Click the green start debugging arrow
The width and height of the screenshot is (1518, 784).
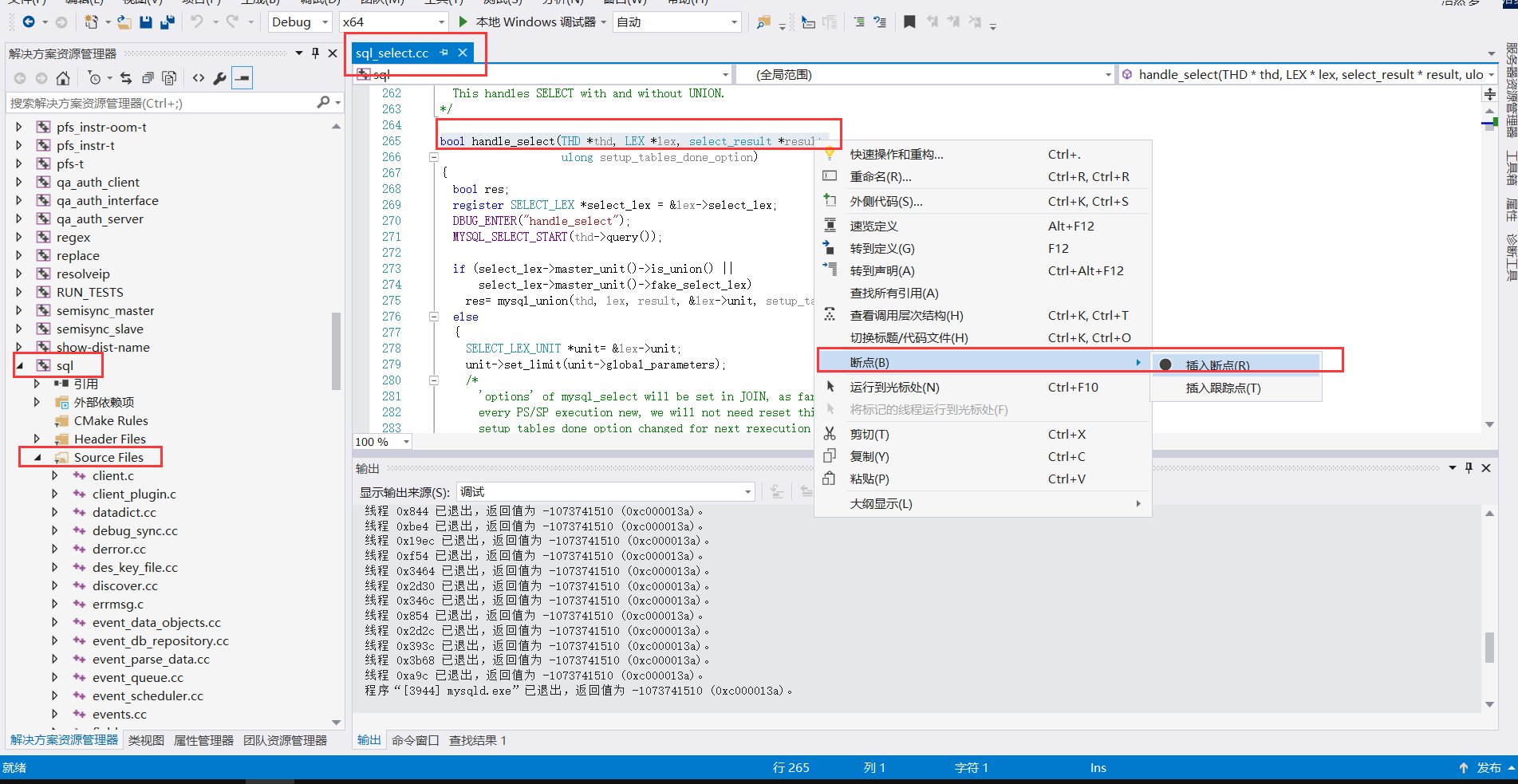coord(463,22)
